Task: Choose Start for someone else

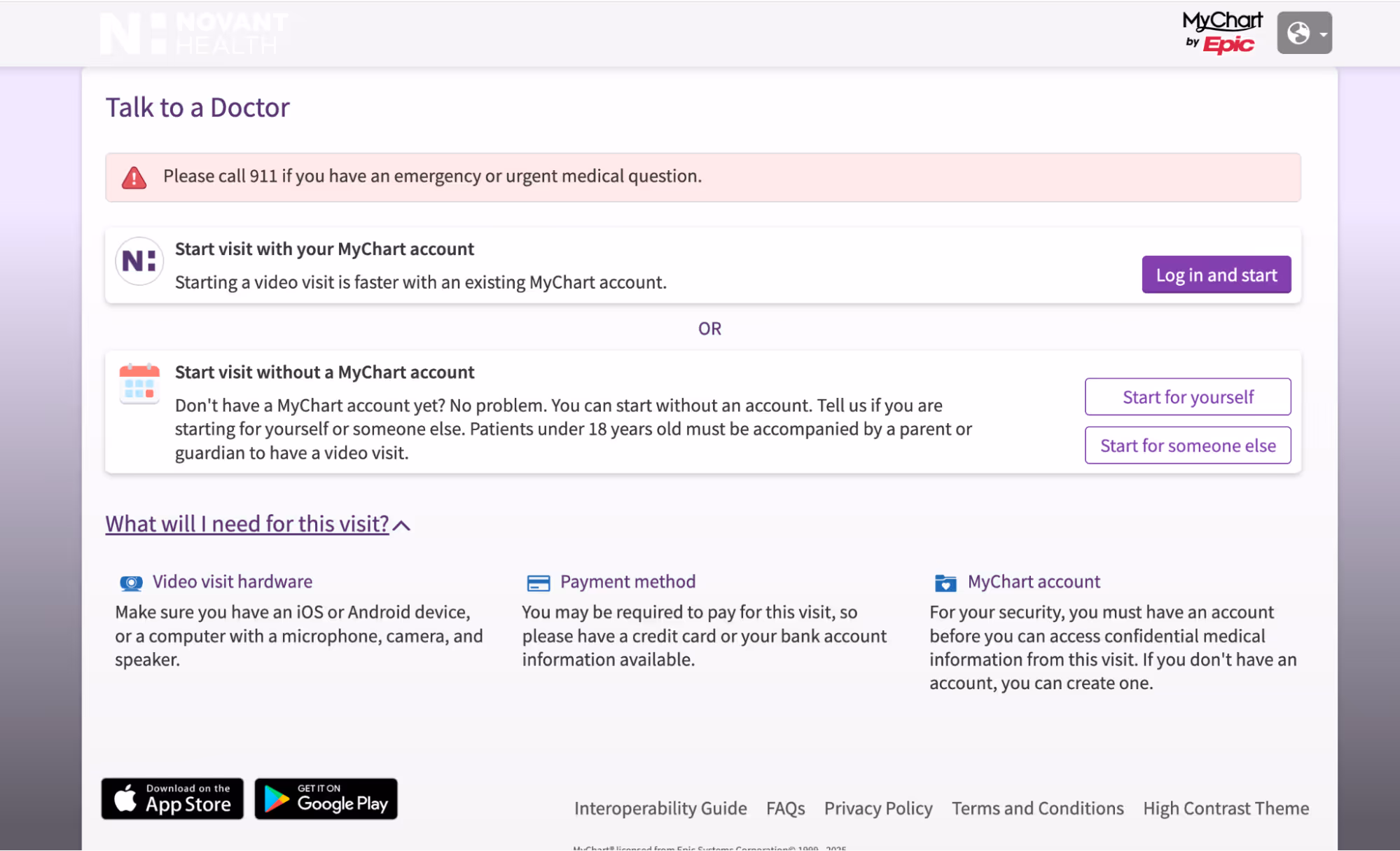Action: pos(1187,445)
